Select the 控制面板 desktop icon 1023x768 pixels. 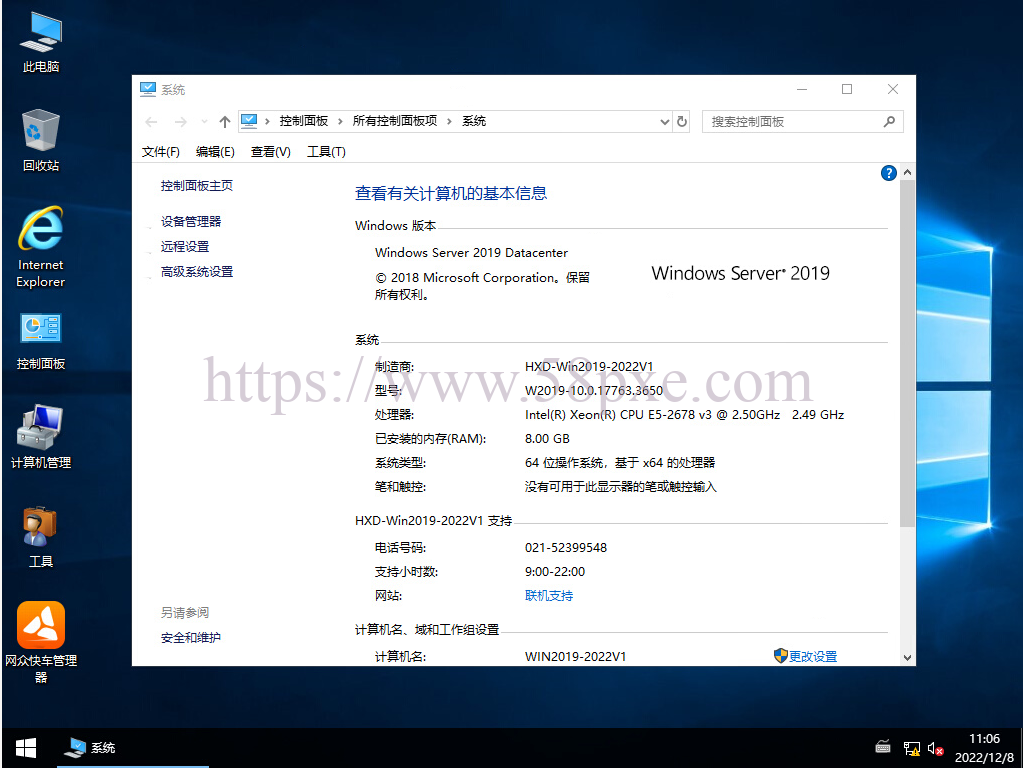coord(40,341)
